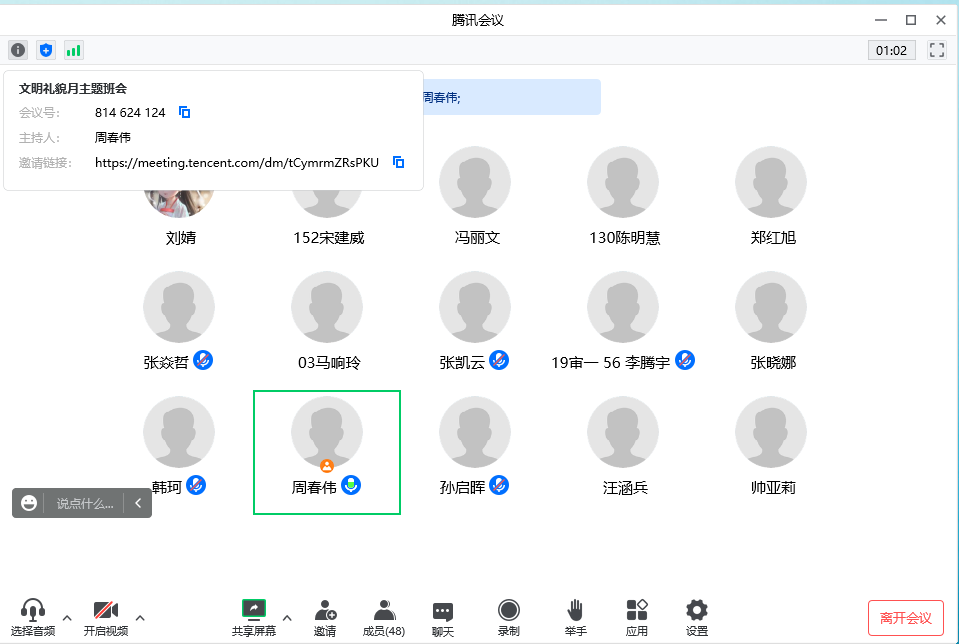Click the meeting info icon

tap(18, 50)
